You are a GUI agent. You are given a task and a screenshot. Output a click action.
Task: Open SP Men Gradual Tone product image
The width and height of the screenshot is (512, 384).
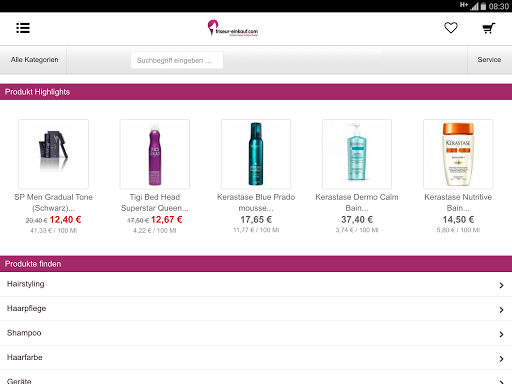54,154
